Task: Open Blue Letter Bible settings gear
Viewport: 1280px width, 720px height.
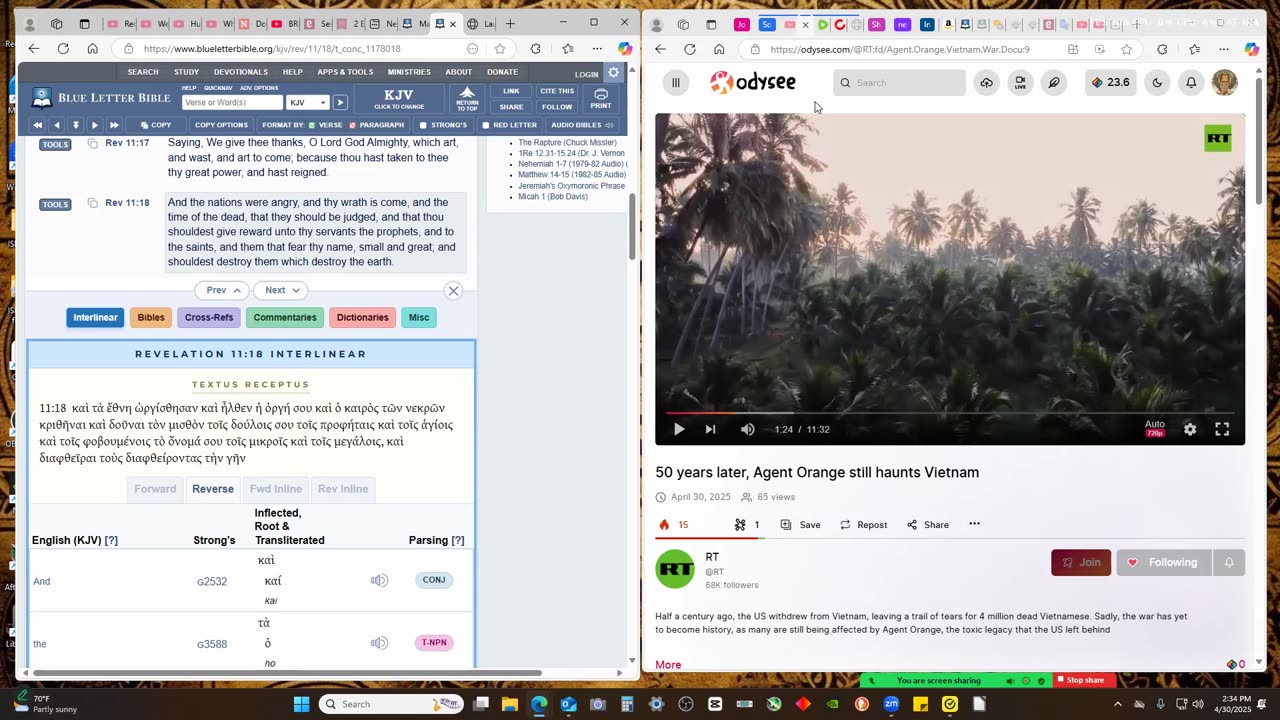Action: point(614,72)
